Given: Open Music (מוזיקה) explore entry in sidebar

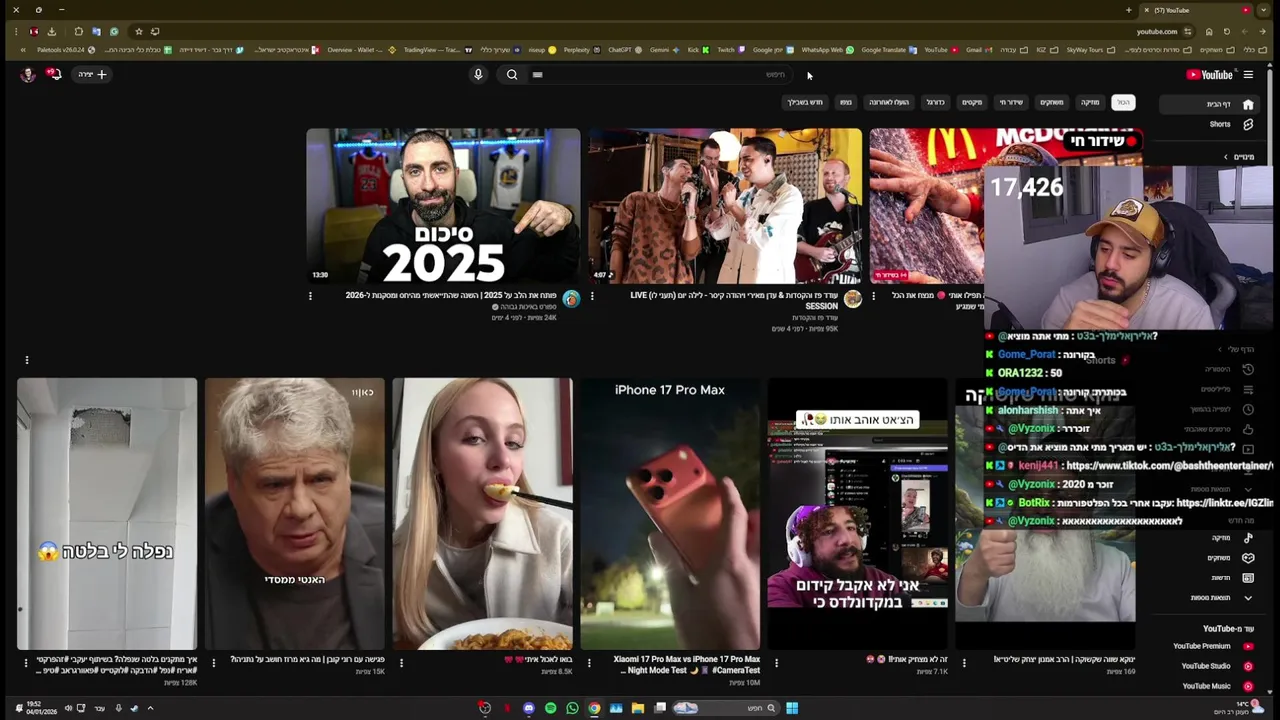Looking at the screenshot, I should coord(1230,538).
